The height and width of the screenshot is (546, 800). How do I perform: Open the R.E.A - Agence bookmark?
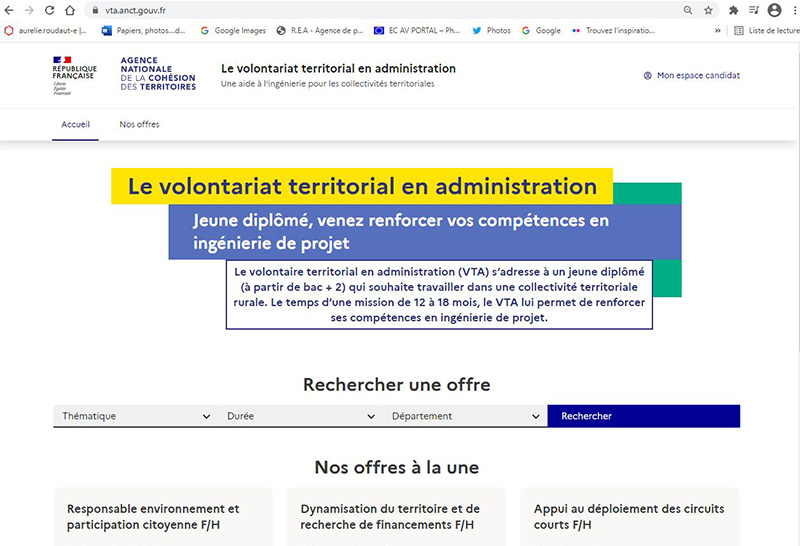click(320, 31)
